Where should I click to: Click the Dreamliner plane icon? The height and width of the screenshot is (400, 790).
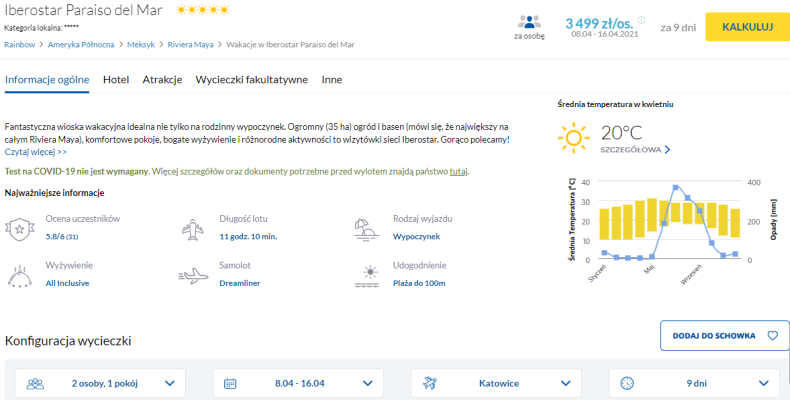click(x=193, y=276)
